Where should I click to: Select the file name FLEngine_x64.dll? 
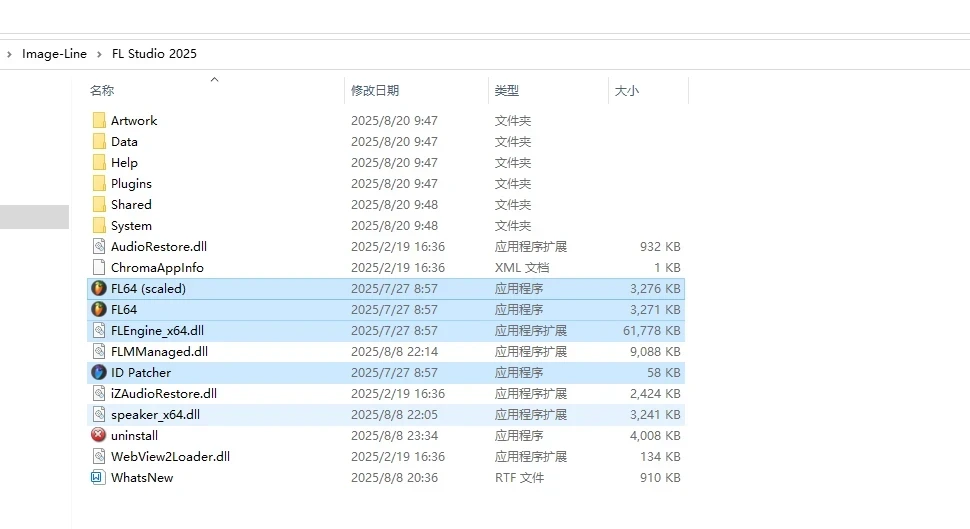pos(157,331)
